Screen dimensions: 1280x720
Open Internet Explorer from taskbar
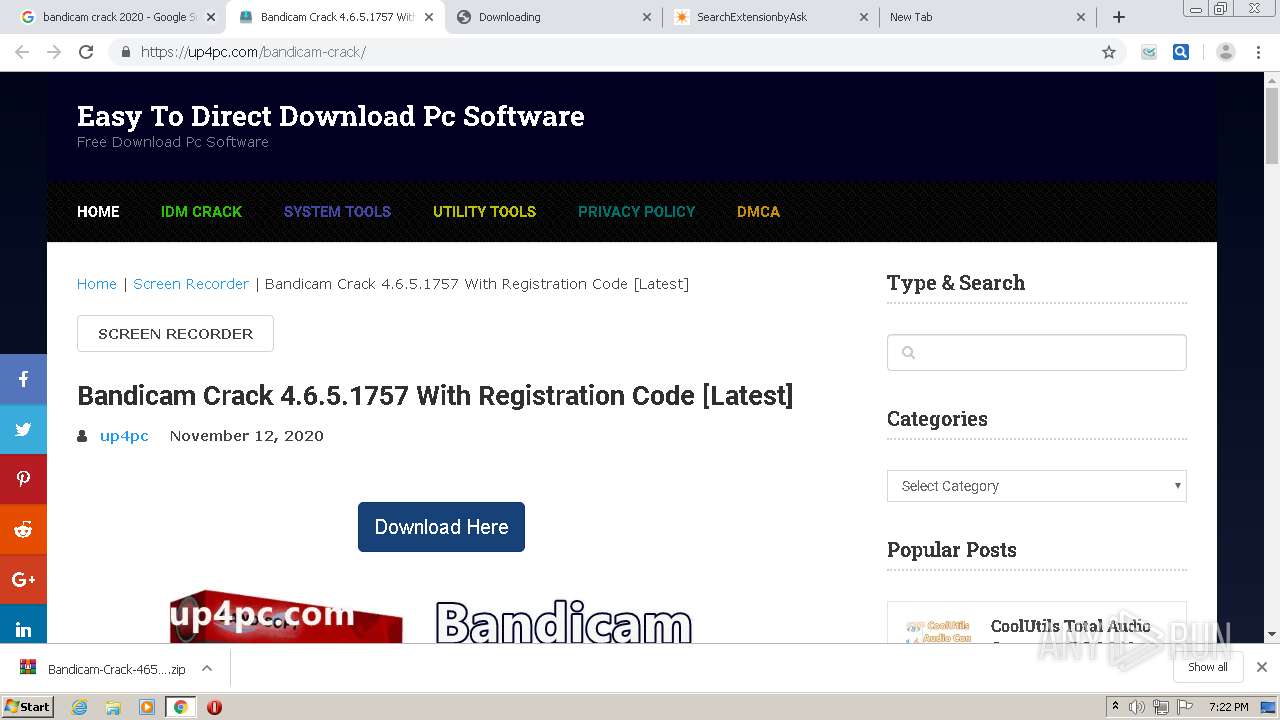[x=80, y=707]
